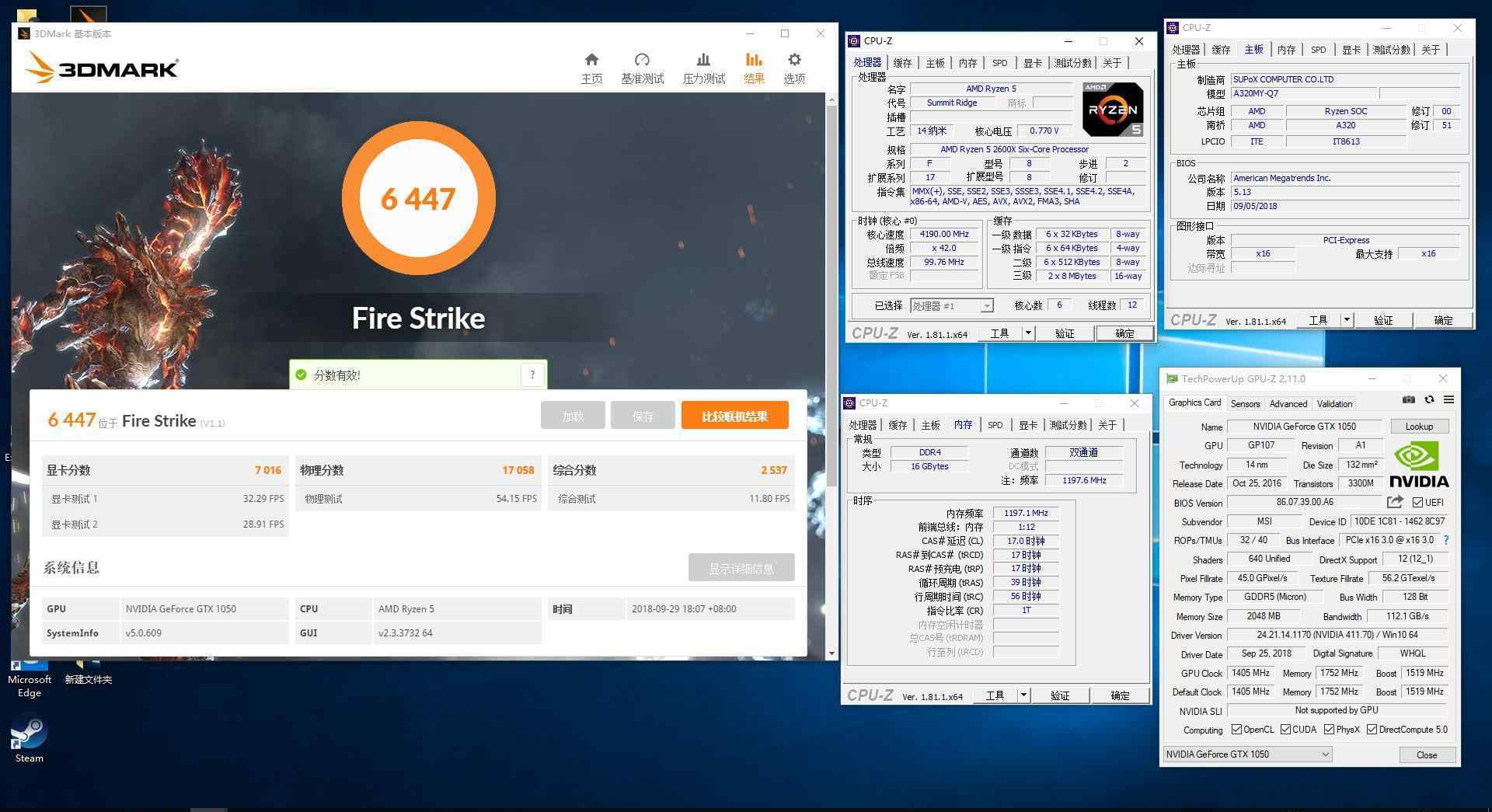Click the Driver Version field in GPU-Z
The image size is (1492, 812).
1337,635
